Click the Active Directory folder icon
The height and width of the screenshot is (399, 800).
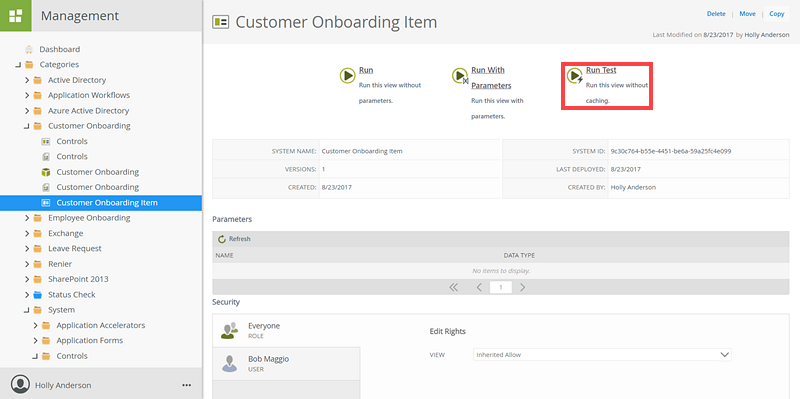(x=37, y=80)
